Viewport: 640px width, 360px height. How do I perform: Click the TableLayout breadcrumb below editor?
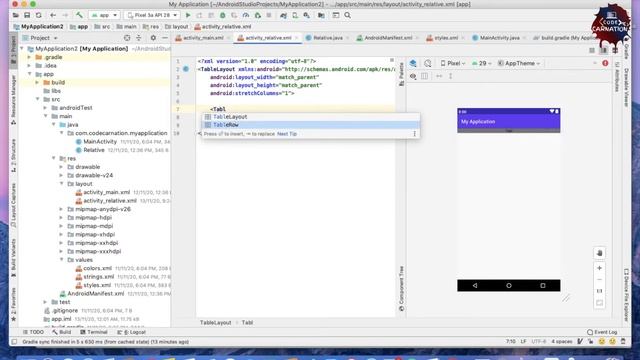click(216, 322)
